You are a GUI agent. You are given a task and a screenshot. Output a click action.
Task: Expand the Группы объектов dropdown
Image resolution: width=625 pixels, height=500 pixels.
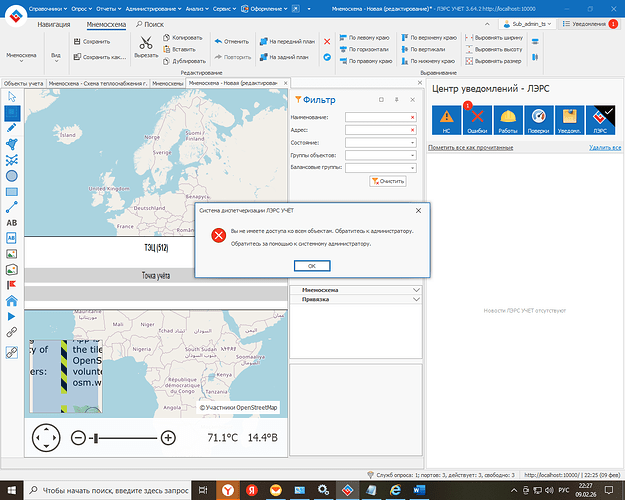(412, 156)
